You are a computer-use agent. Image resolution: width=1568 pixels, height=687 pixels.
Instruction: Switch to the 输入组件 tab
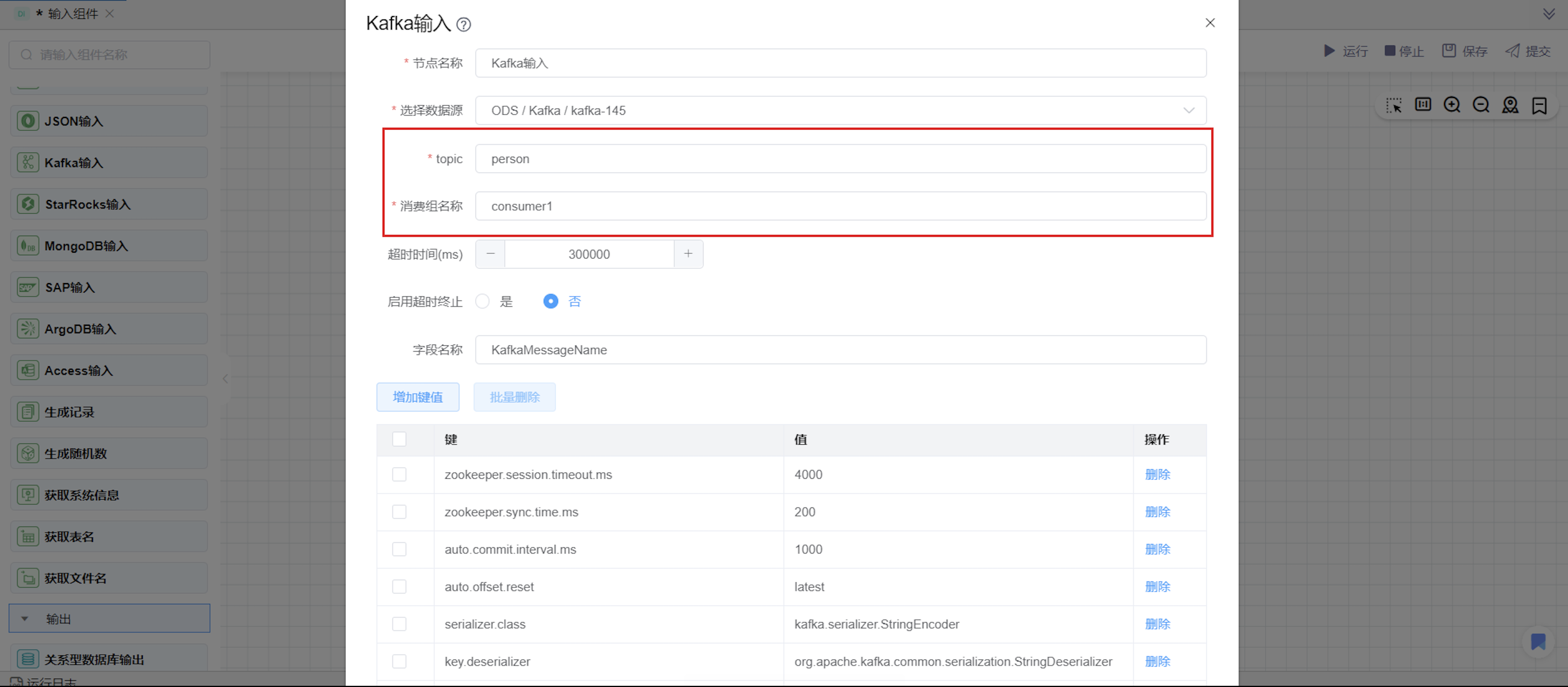click(x=72, y=13)
